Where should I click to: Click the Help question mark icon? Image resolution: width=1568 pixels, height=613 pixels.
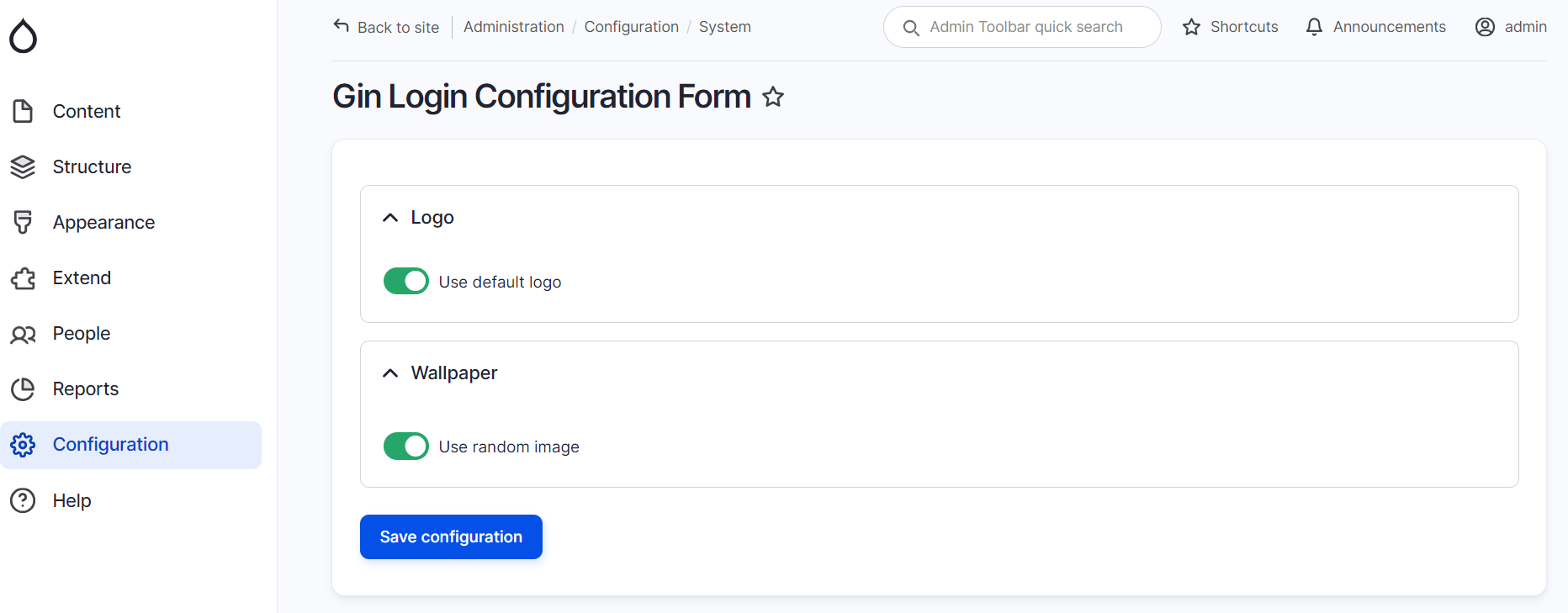(23, 500)
